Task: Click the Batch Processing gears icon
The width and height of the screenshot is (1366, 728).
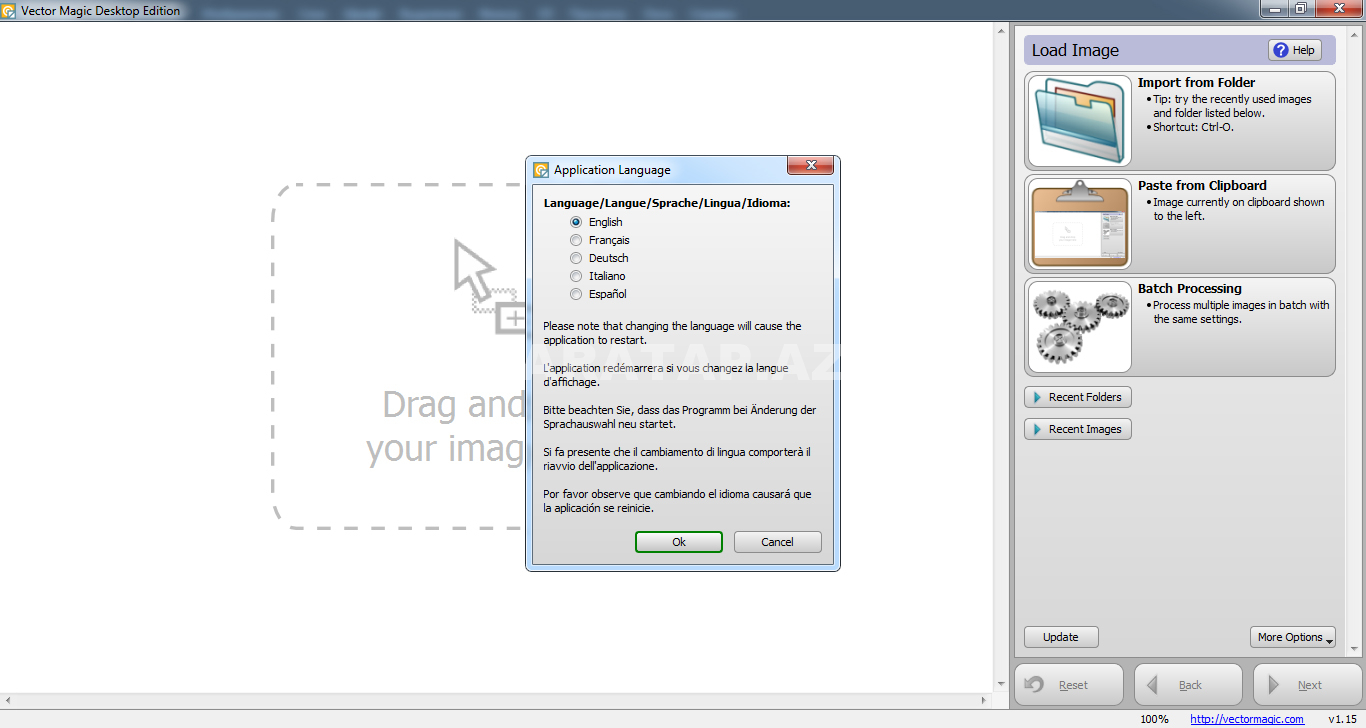Action: 1079,326
